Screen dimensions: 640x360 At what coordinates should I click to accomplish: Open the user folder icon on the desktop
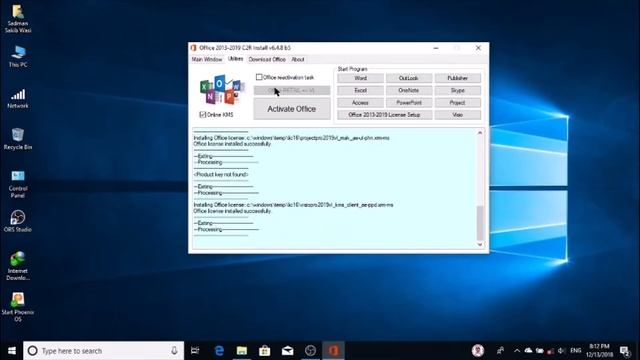click(x=18, y=18)
